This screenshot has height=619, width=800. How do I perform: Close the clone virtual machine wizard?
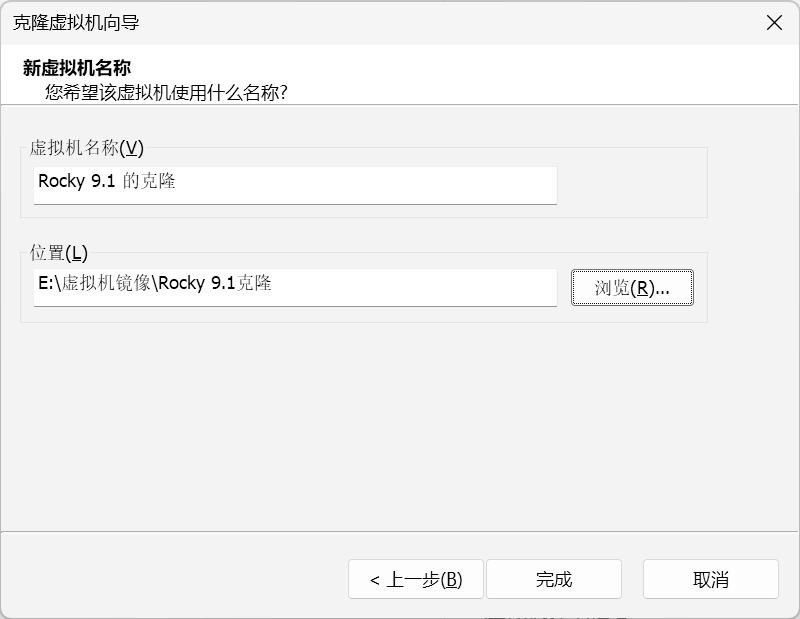tap(773, 23)
